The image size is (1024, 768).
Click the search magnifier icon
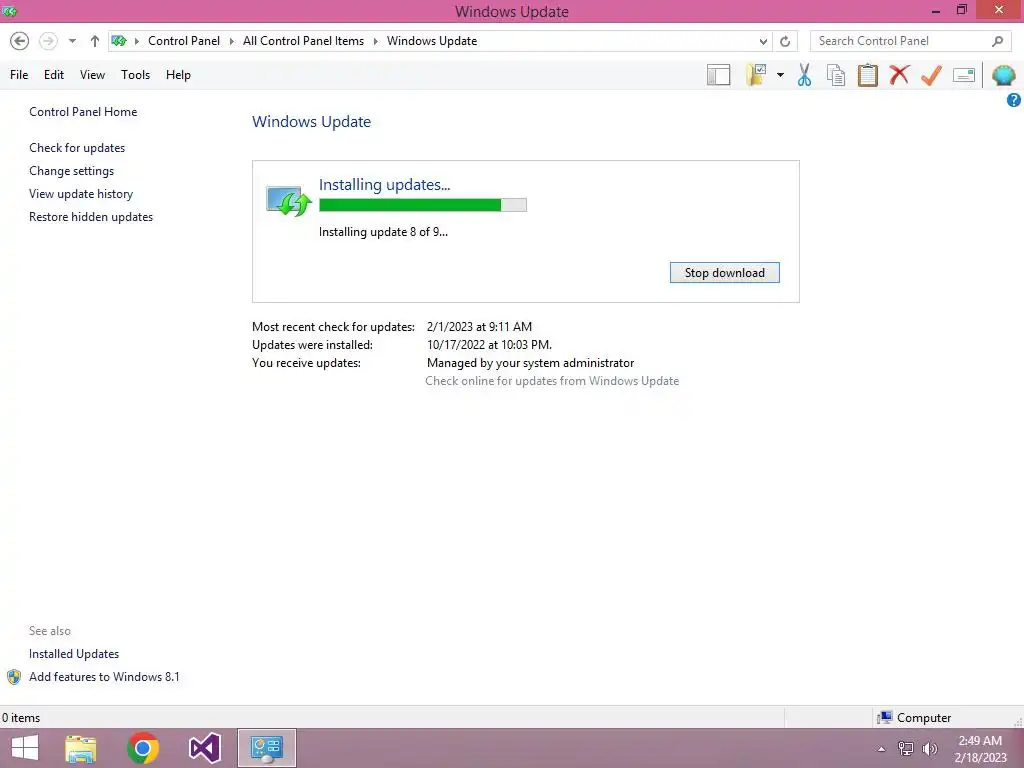click(997, 41)
